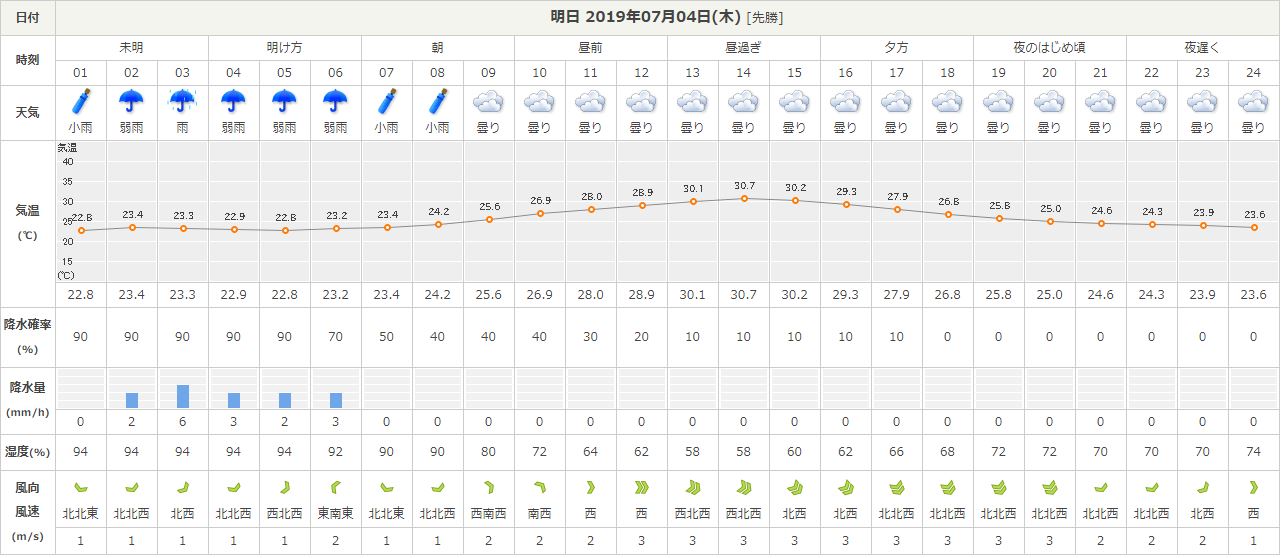Click the wind arrow icon at hour 12
Viewport: 1282px width, 558px height.
point(642,488)
